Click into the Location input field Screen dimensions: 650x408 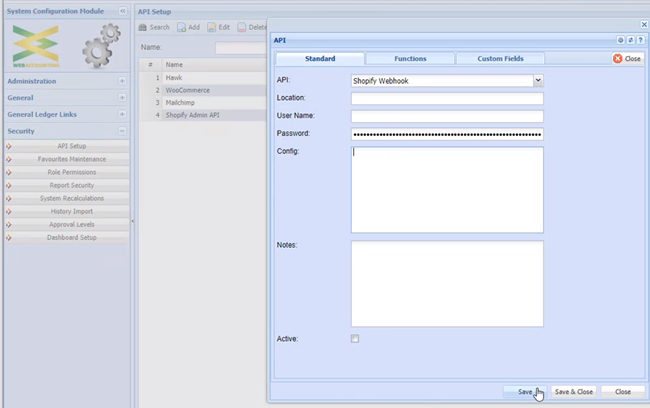[447, 98]
